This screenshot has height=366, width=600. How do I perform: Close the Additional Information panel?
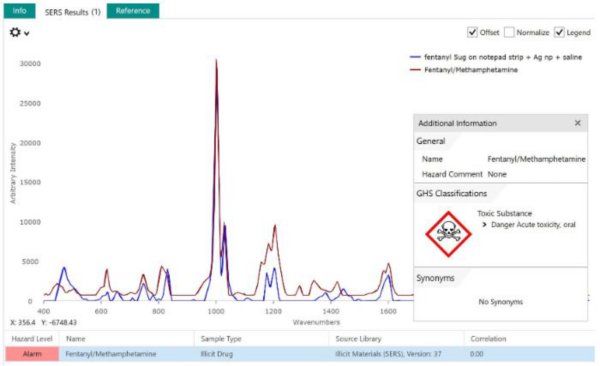(x=577, y=123)
